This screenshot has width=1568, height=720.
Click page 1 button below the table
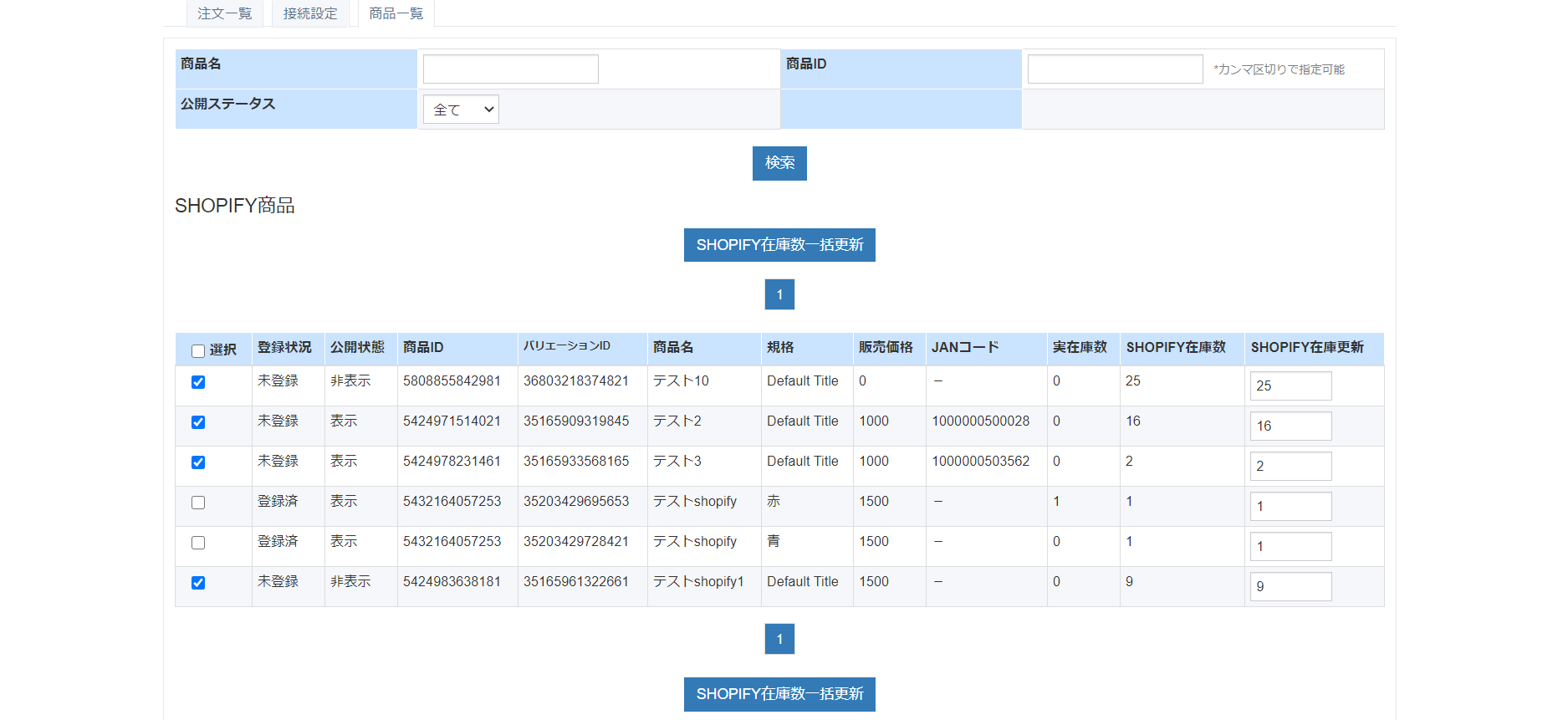[779, 639]
